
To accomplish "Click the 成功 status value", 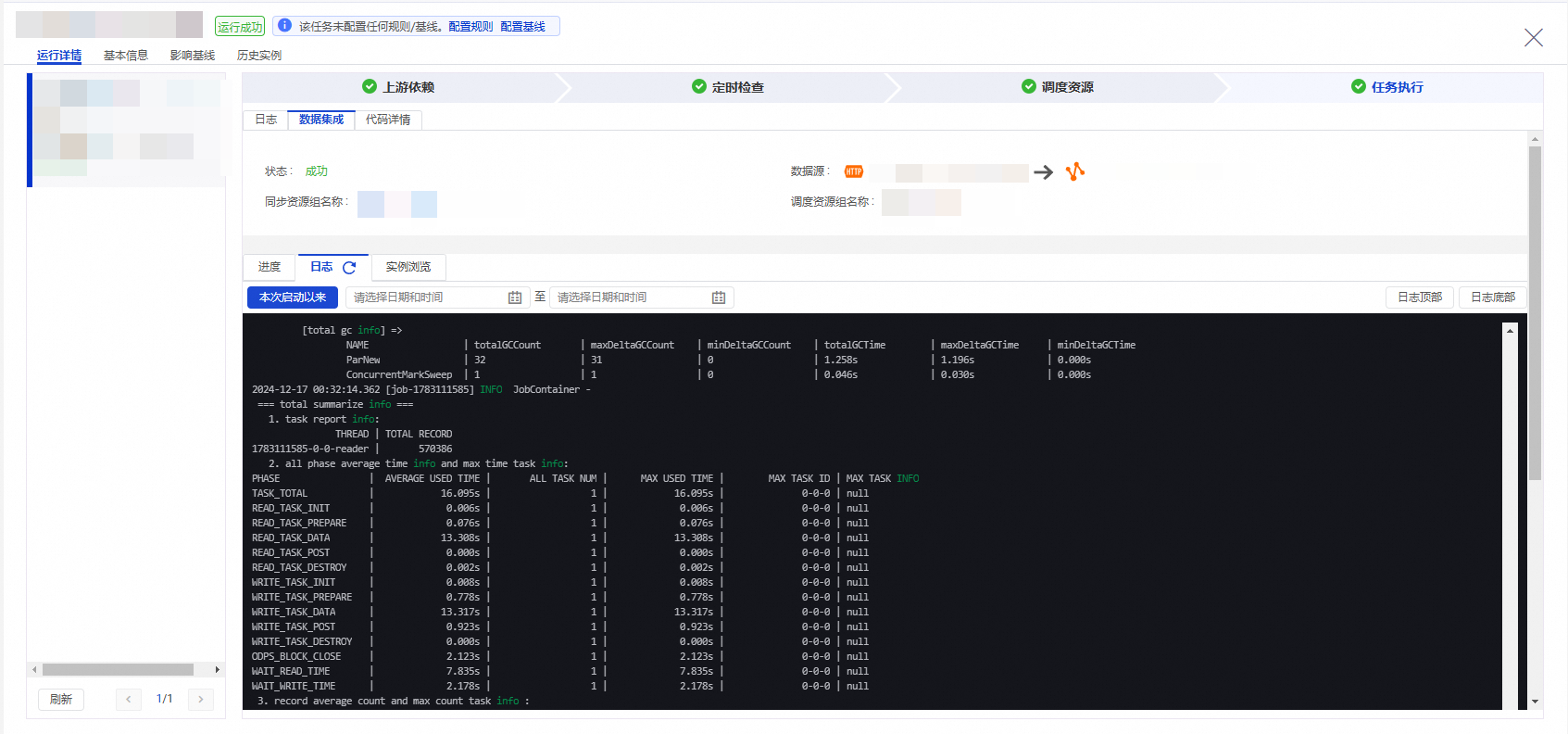I will (x=317, y=171).
